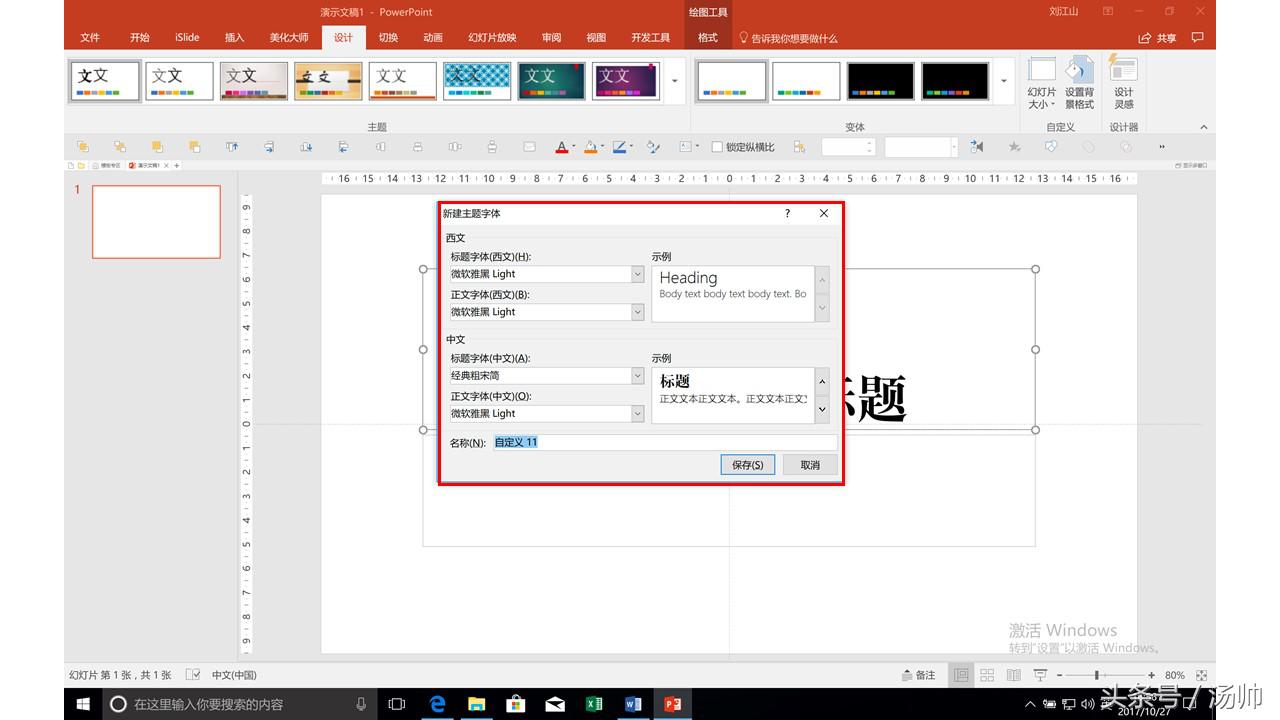This screenshot has width=1280, height=720.
Task: Click the zoom slider handle
Action: coord(1097,675)
